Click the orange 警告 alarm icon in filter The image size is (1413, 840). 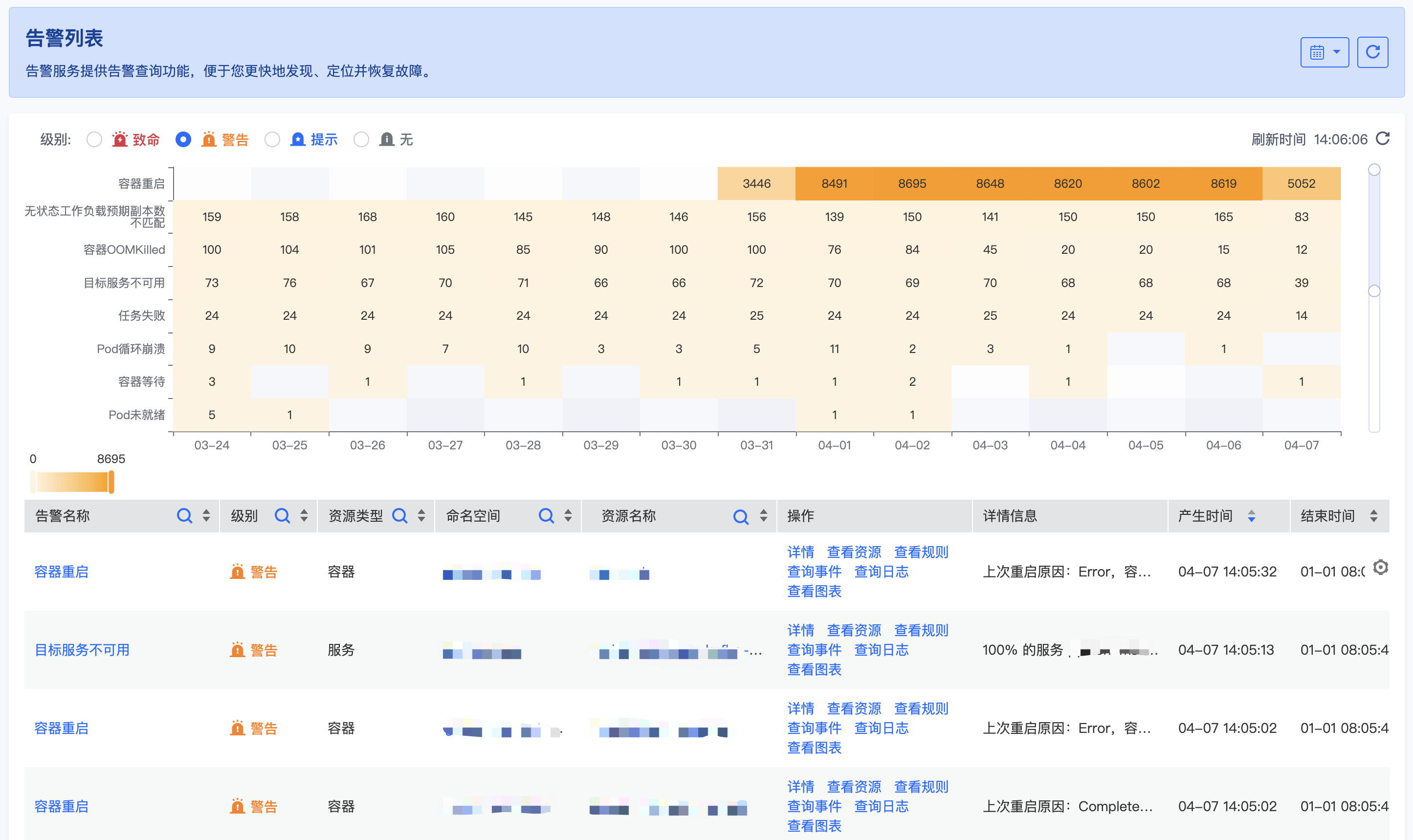click(x=209, y=139)
